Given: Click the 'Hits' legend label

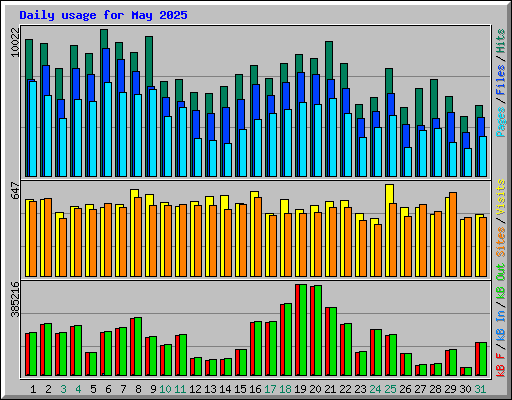Looking at the screenshot, I should tap(501, 41).
